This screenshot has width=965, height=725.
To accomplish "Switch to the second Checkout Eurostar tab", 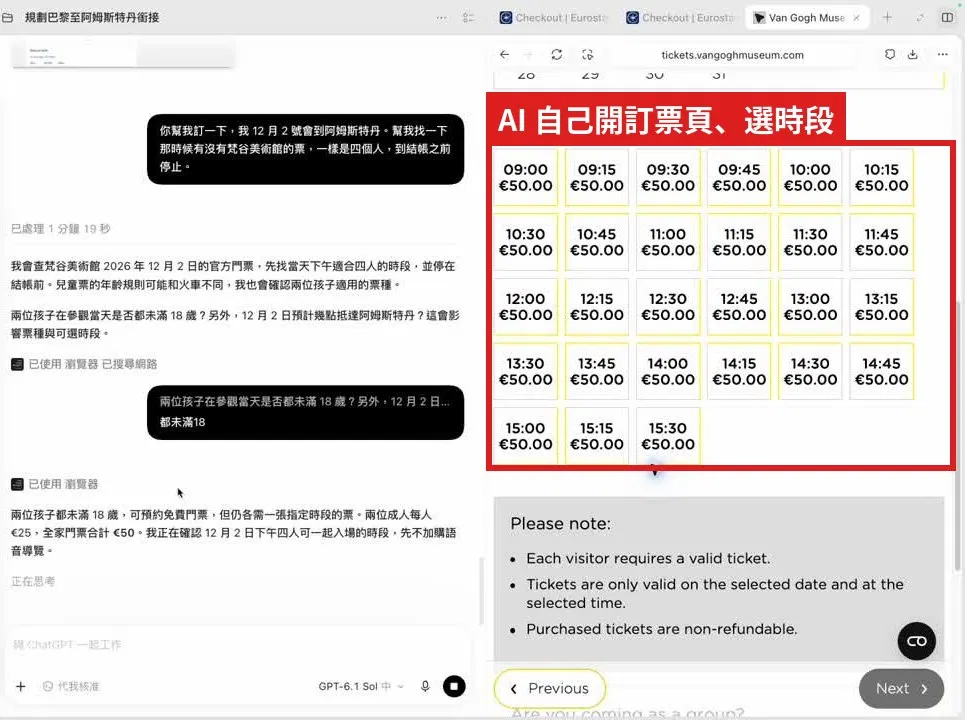I will 681,18.
